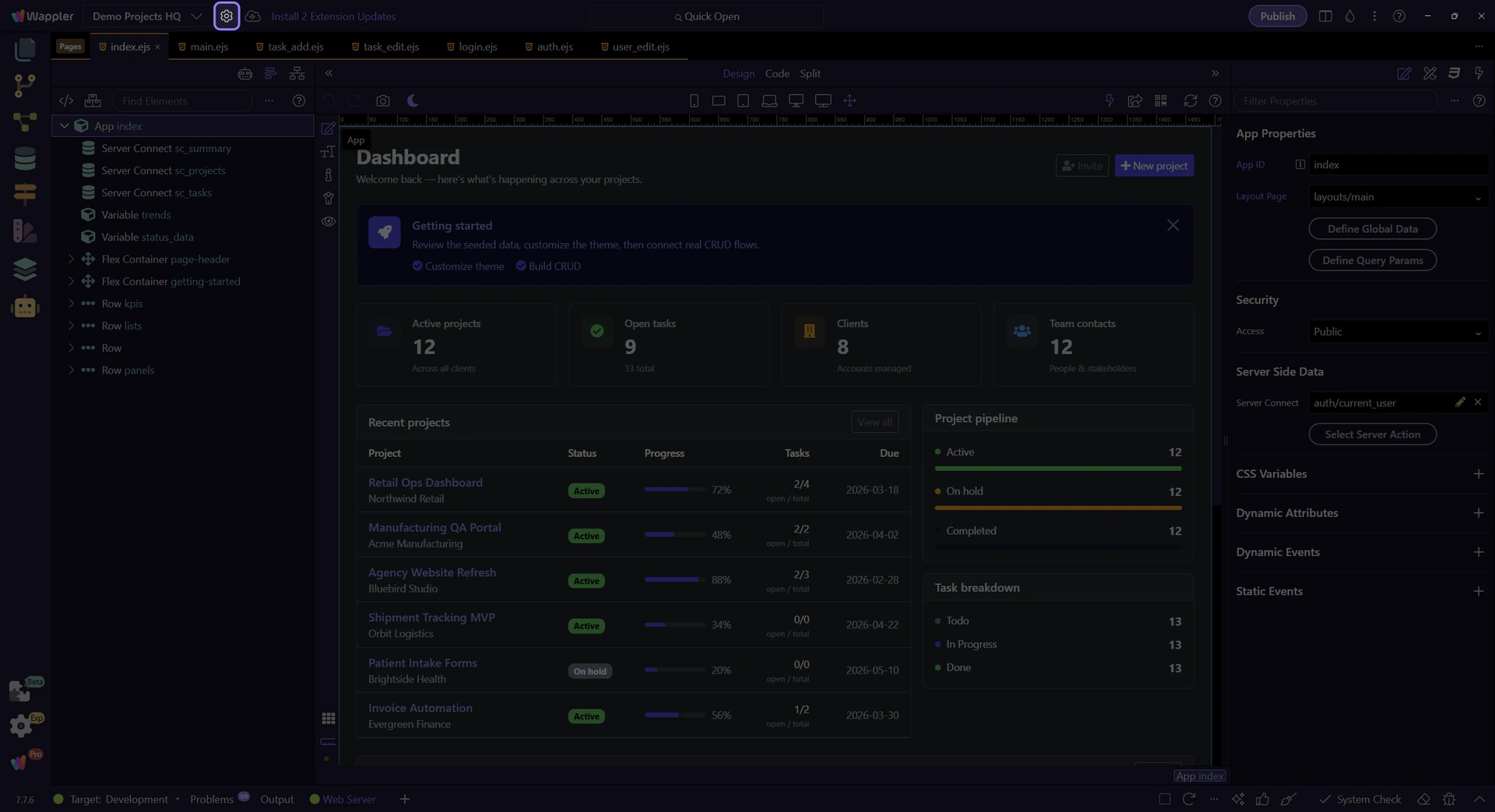Open the Security Access dropdown
The image size is (1495, 812).
[x=1398, y=332]
